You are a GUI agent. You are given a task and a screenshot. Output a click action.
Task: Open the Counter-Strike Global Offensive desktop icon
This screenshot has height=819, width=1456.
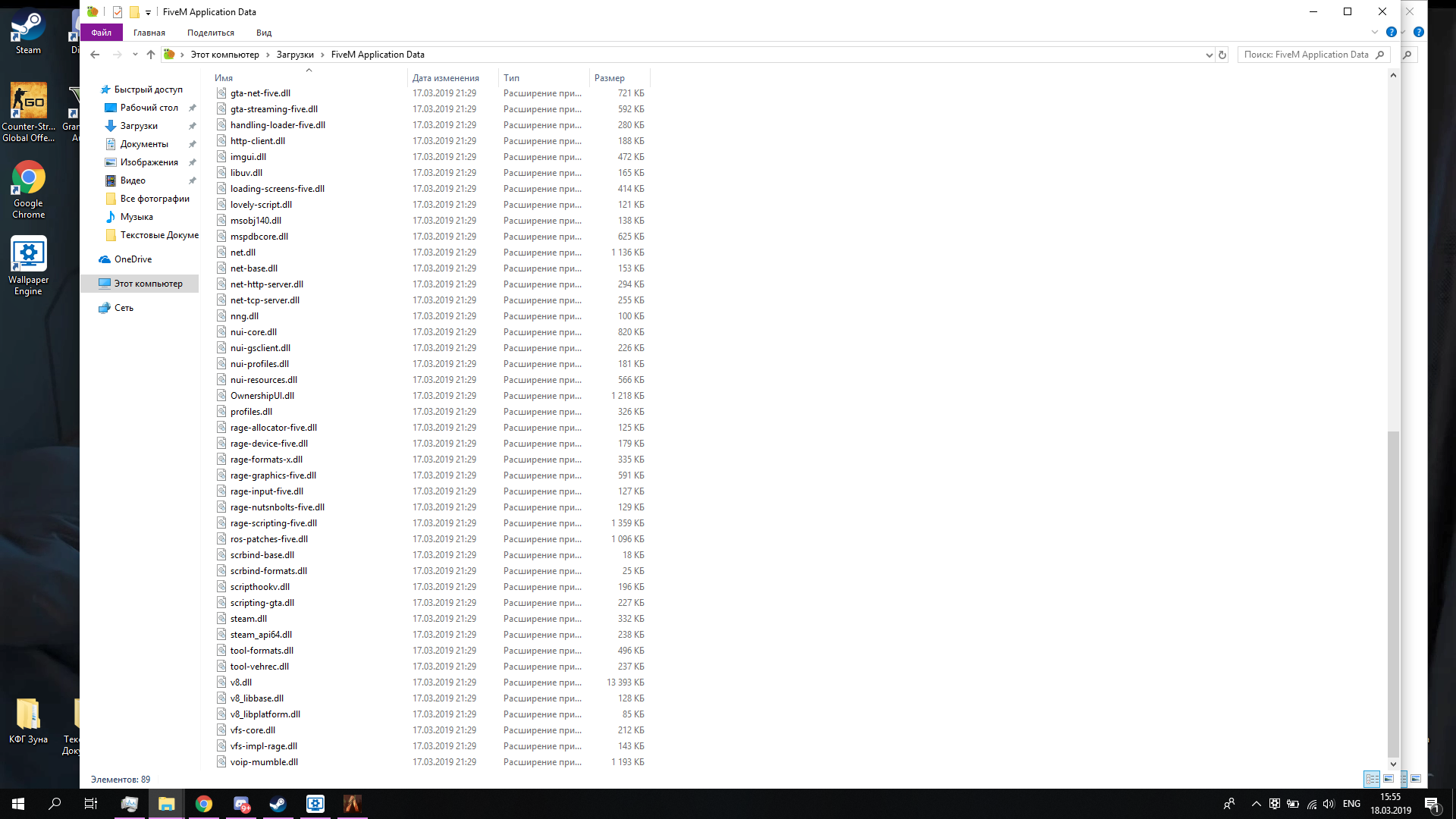click(x=28, y=111)
